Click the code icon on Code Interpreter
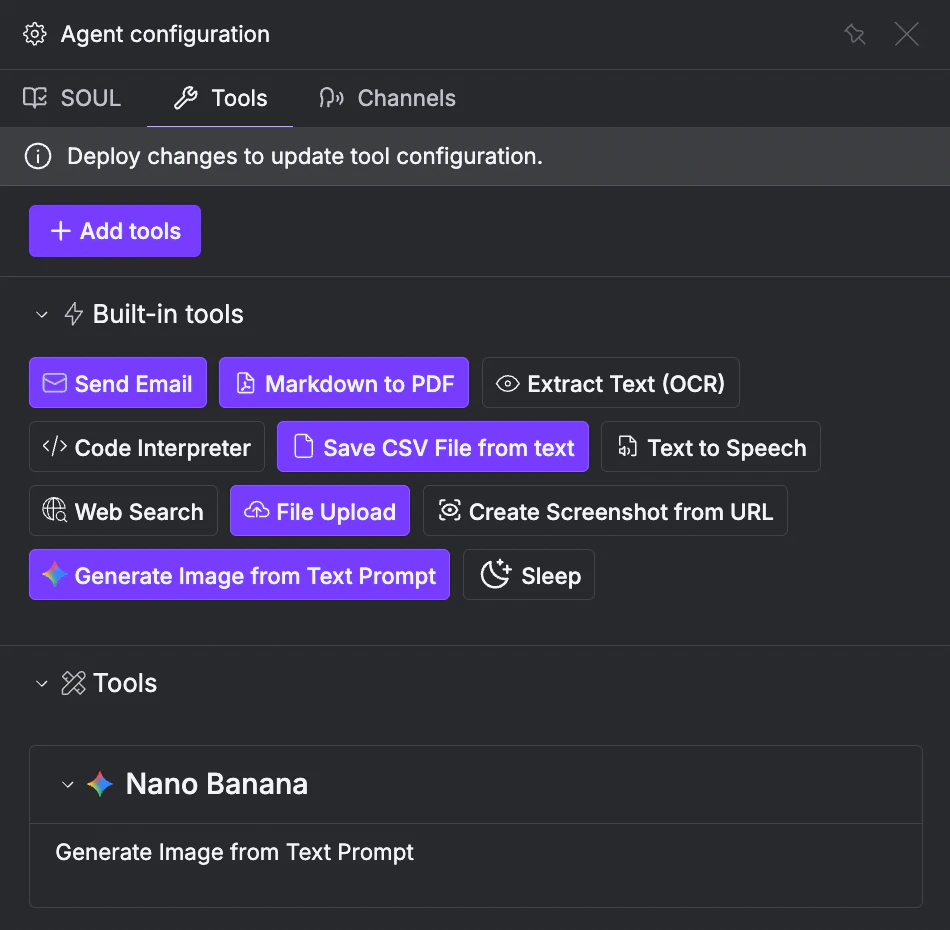The height and width of the screenshot is (930, 950). (x=55, y=447)
